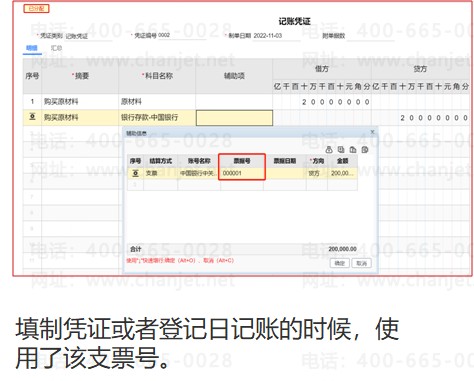Click the 结算方式 column header

[x=160, y=161]
